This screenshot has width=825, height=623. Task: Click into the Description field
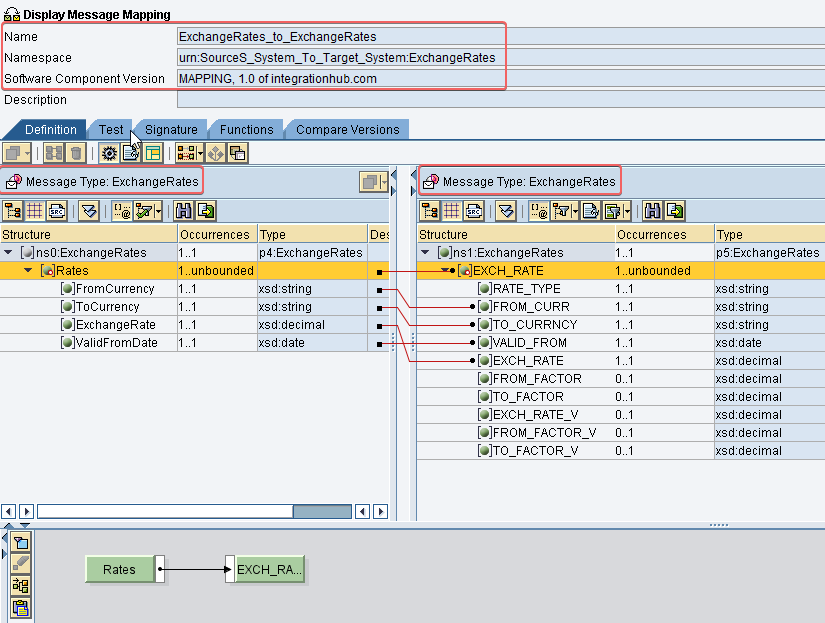tap(501, 99)
